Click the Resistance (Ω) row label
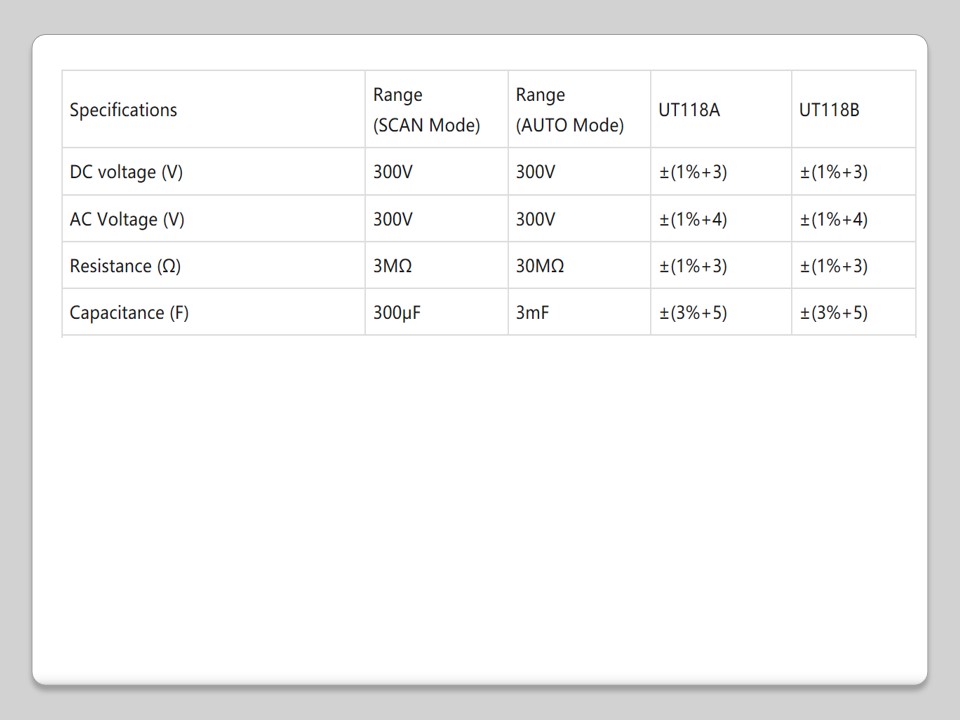The height and width of the screenshot is (720, 960). (125, 266)
